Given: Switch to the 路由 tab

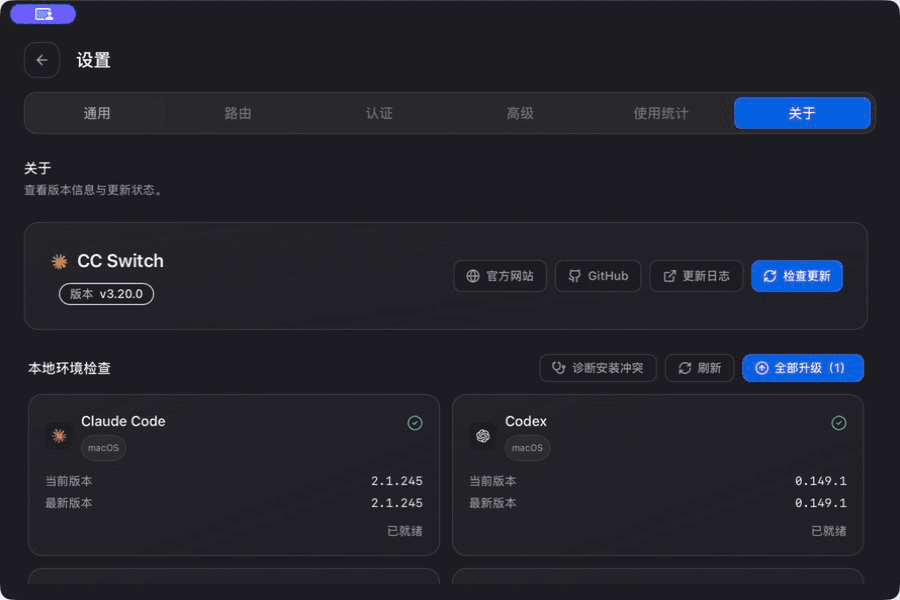Looking at the screenshot, I should click(238, 113).
